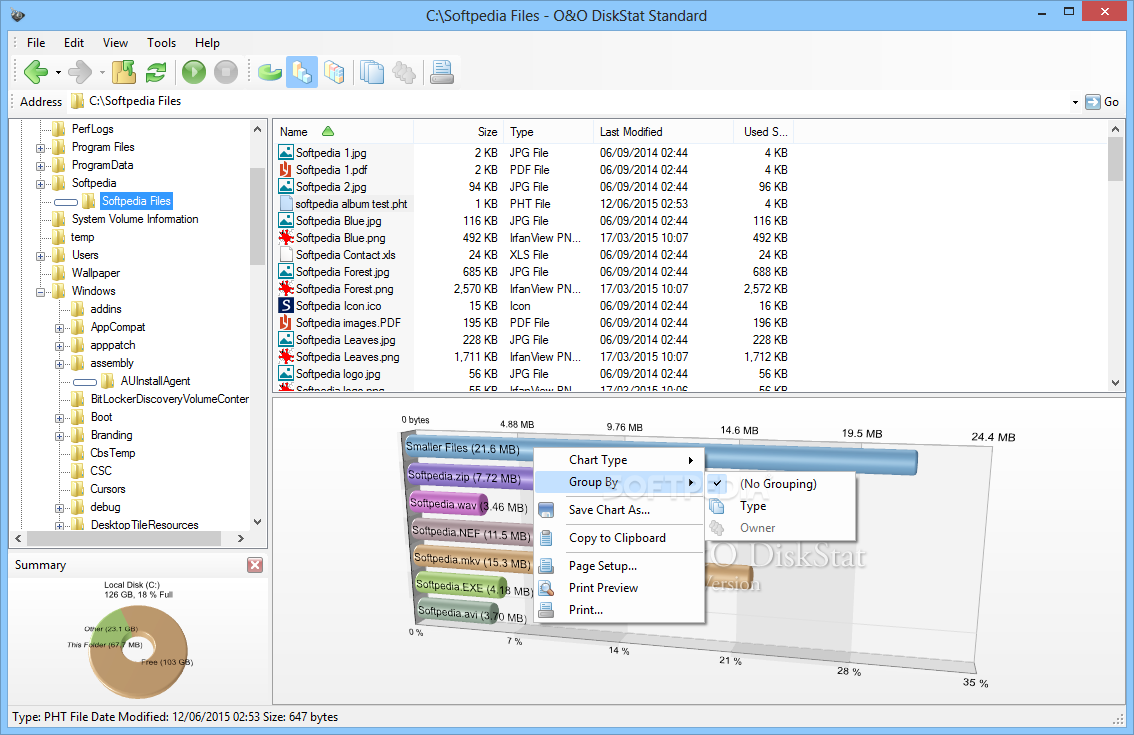The height and width of the screenshot is (735, 1134).
Task: Click the Type grouping icon in submenu
Action: (x=717, y=506)
